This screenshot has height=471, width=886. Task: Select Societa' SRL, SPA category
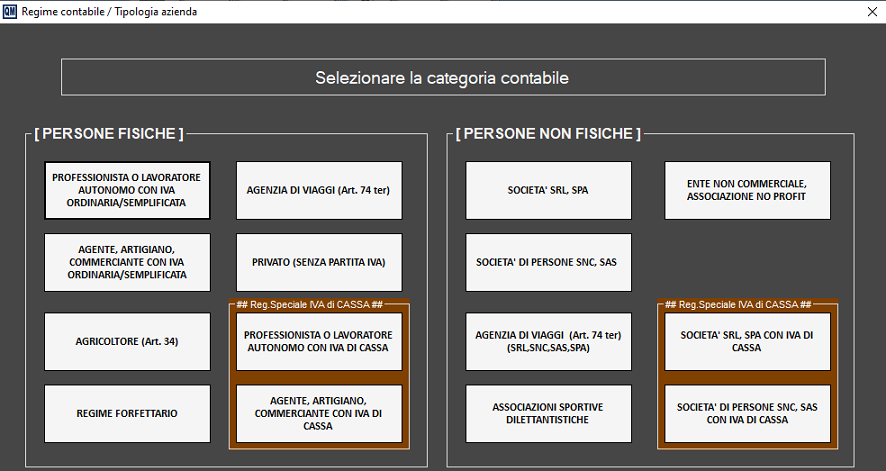[x=548, y=190]
